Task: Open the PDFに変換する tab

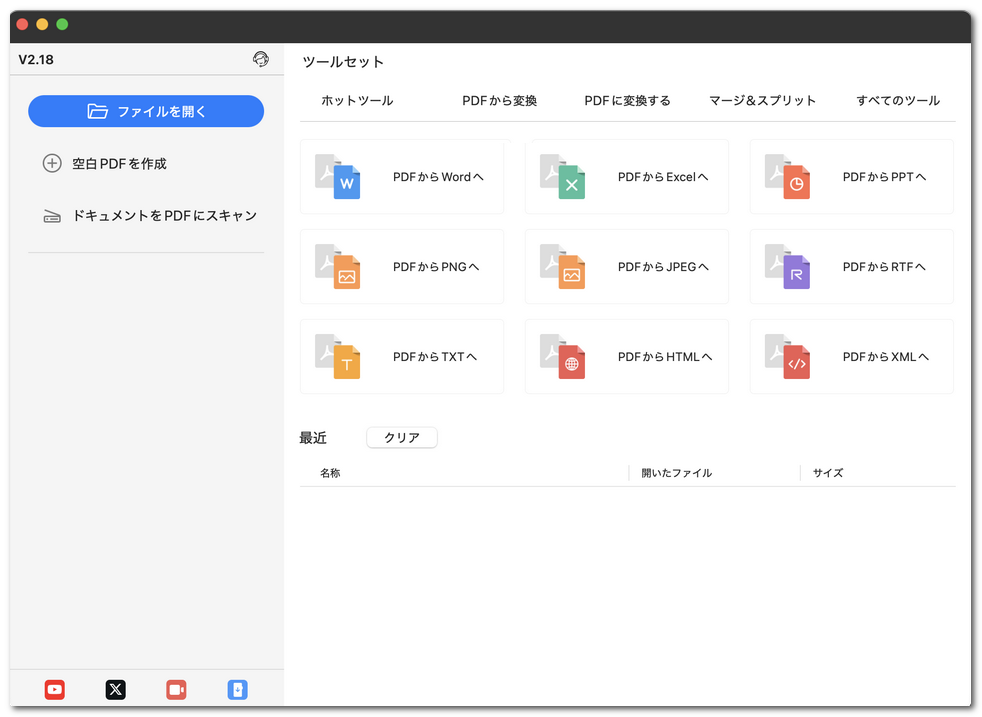Action: pos(627,100)
